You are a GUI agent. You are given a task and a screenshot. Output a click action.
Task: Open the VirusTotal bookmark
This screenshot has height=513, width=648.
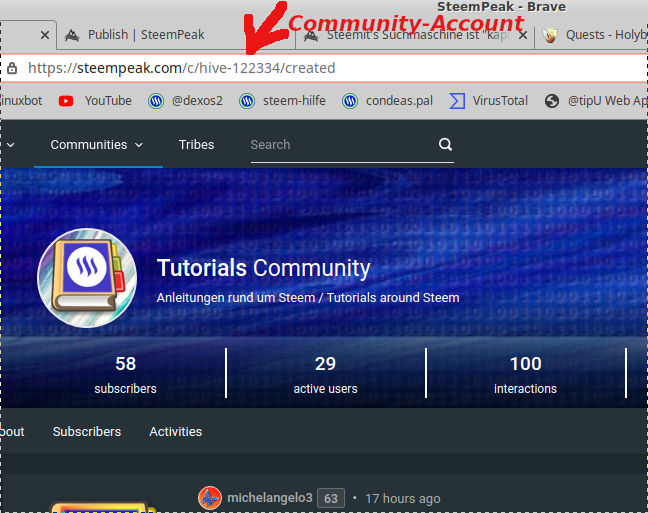click(x=490, y=100)
